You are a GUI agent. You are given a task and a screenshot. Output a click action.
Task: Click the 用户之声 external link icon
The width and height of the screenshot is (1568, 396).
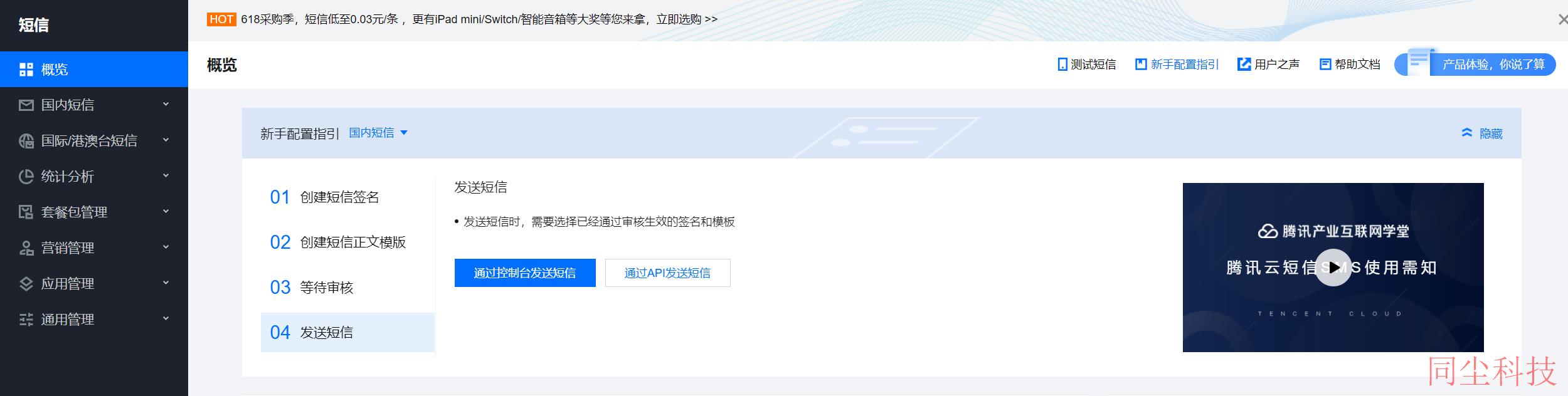1244,64
